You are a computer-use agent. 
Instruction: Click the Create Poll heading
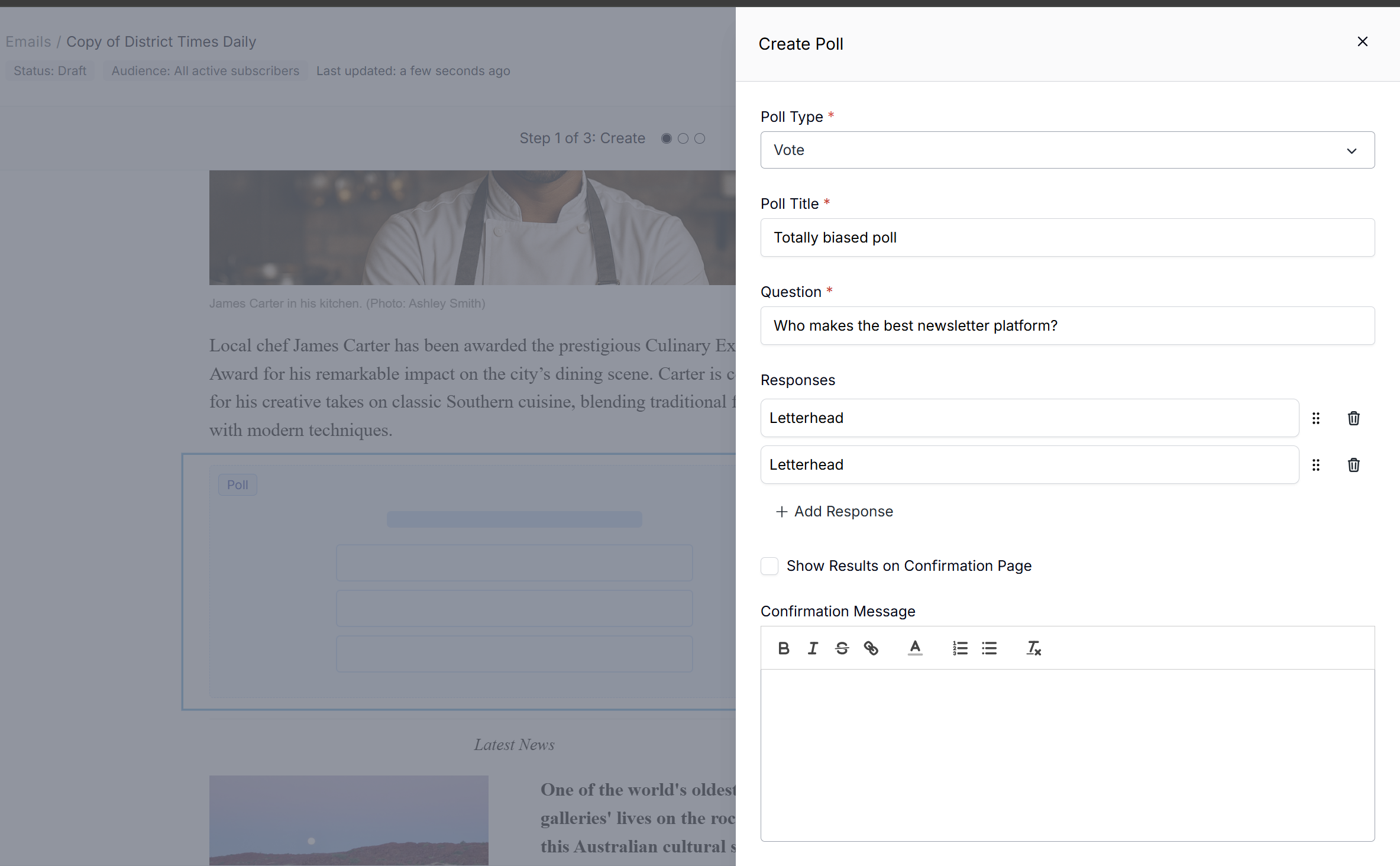[x=801, y=44]
